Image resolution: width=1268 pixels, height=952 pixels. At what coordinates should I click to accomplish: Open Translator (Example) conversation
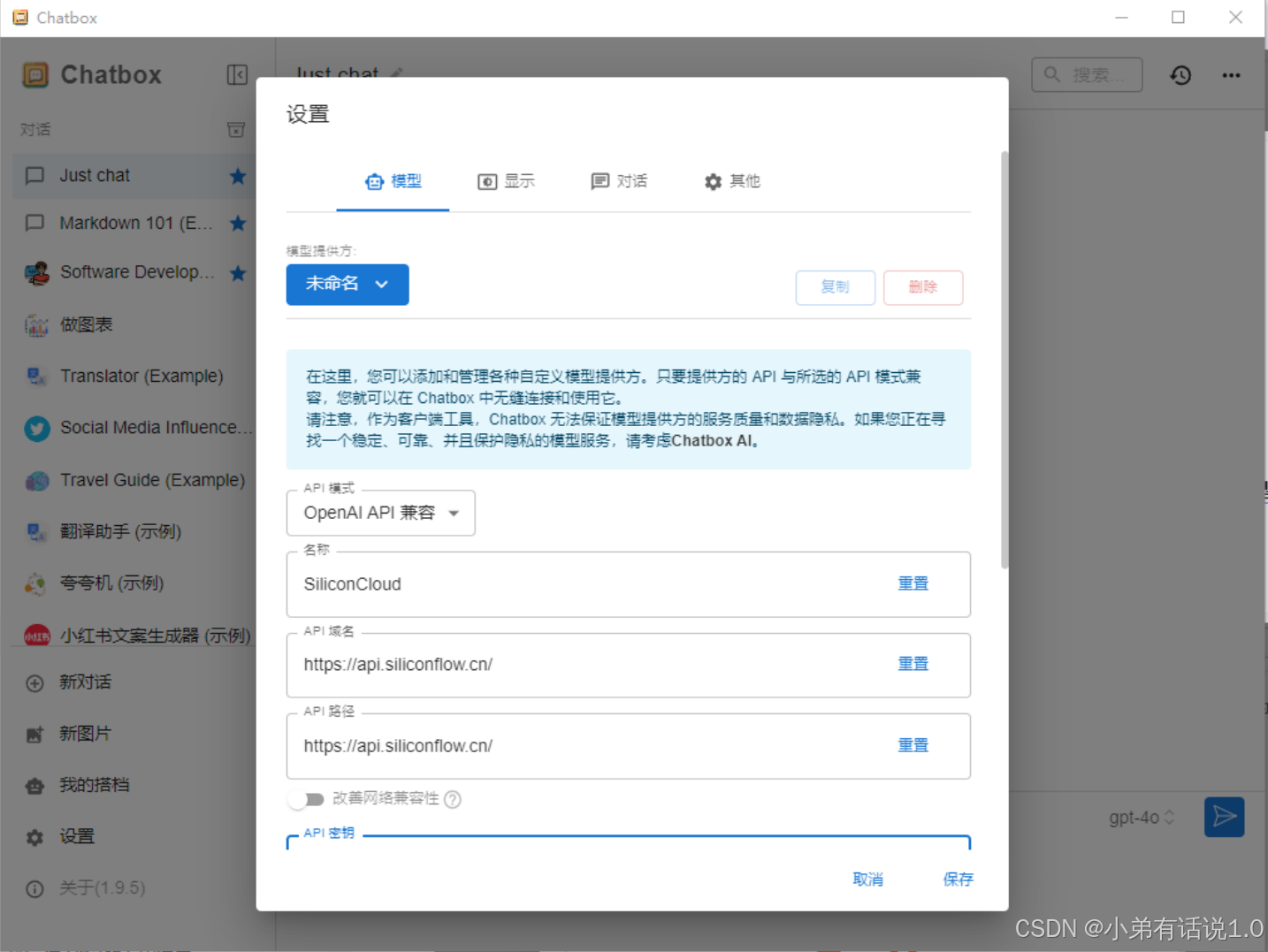coord(133,377)
